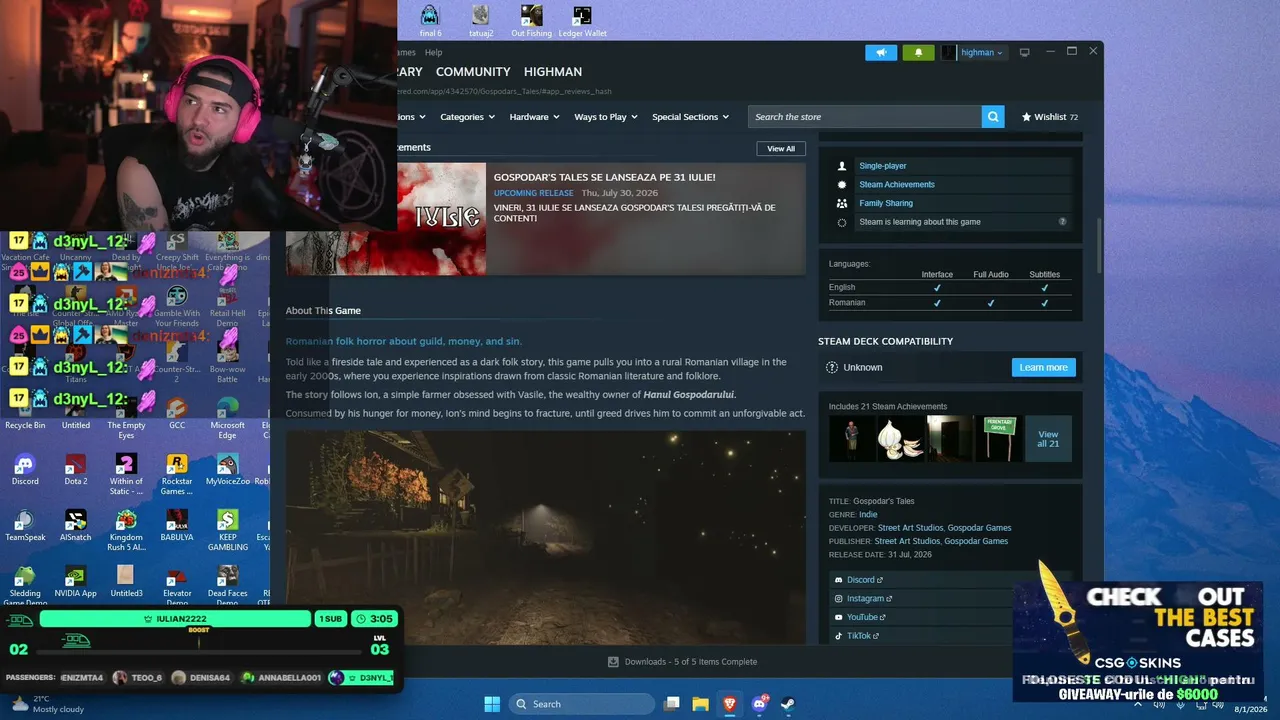Open developer Street Art Studios link
The height and width of the screenshot is (720, 1280).
(909, 528)
